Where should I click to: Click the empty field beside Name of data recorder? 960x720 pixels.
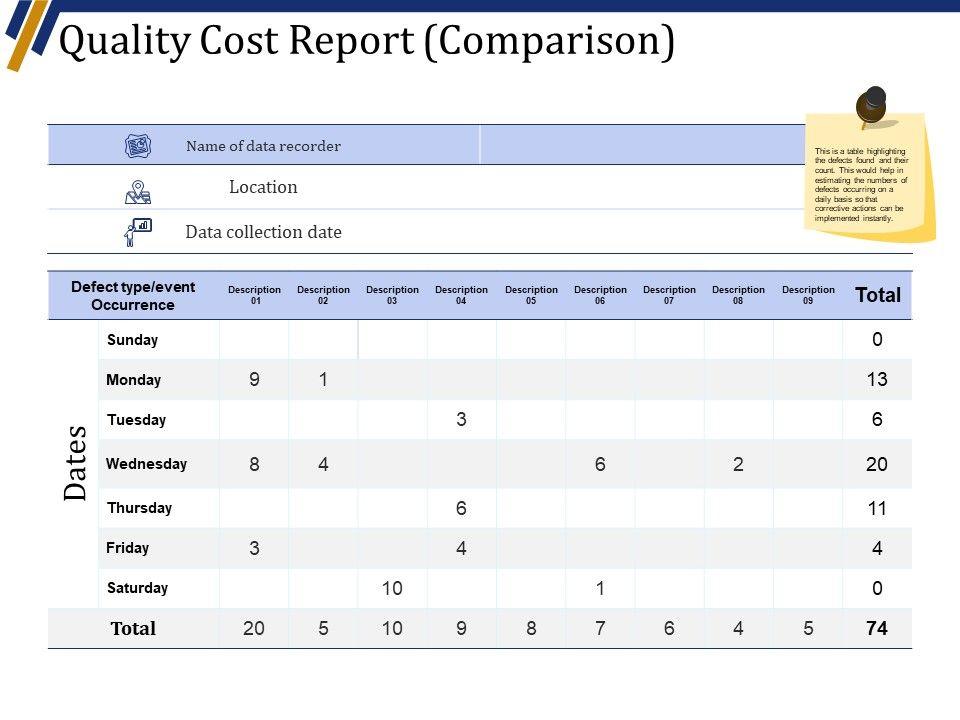[x=640, y=145]
